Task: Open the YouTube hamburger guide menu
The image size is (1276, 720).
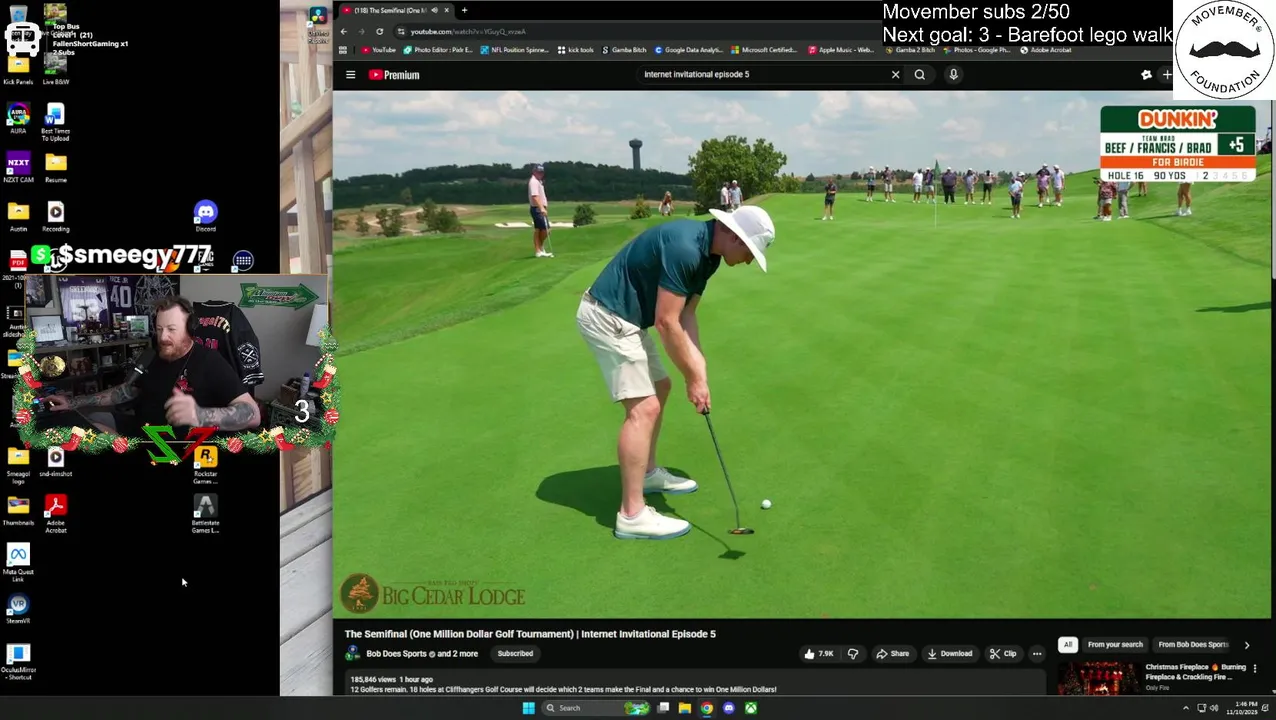Action: click(x=350, y=75)
